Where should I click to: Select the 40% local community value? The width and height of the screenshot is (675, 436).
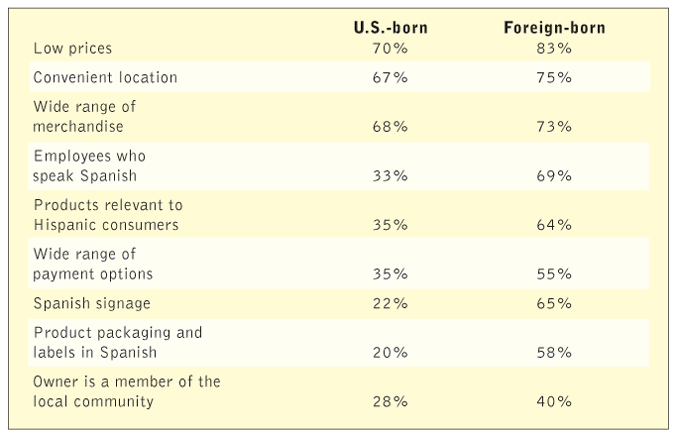pos(552,401)
